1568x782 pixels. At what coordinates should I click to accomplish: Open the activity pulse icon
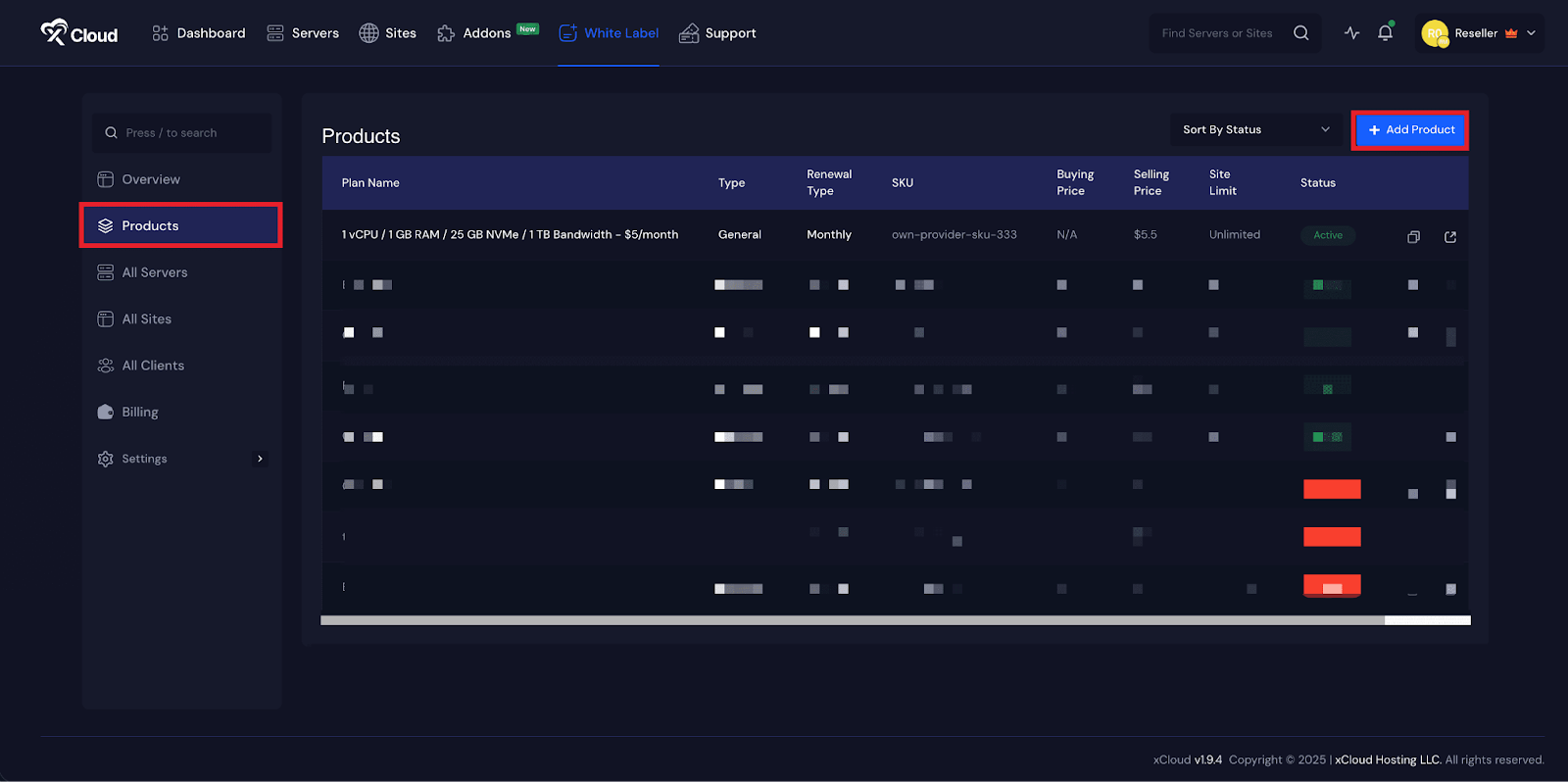coord(1351,33)
